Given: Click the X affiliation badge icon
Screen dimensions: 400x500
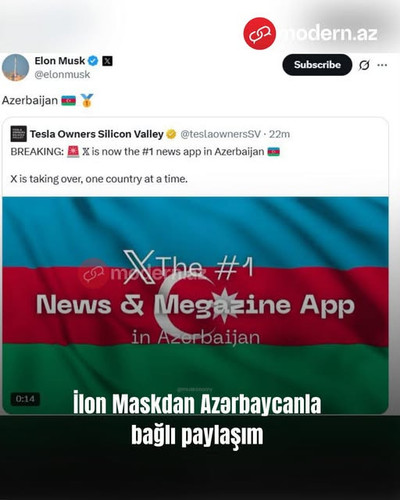Looking at the screenshot, I should point(107,61).
